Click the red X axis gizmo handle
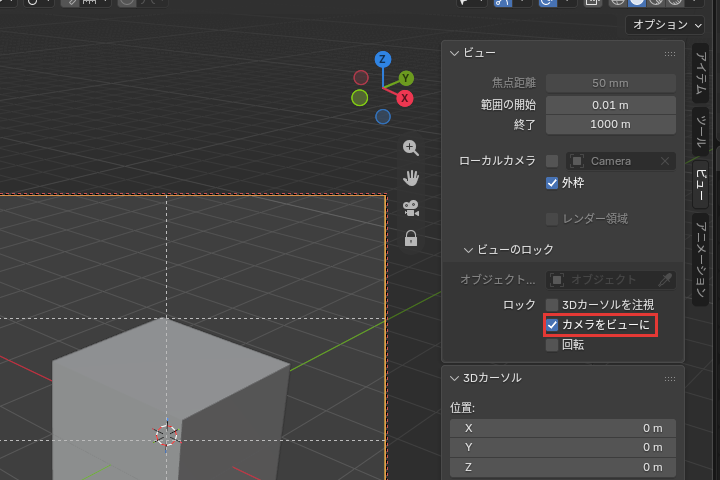Screen dimensions: 720x480 [x=405, y=98]
